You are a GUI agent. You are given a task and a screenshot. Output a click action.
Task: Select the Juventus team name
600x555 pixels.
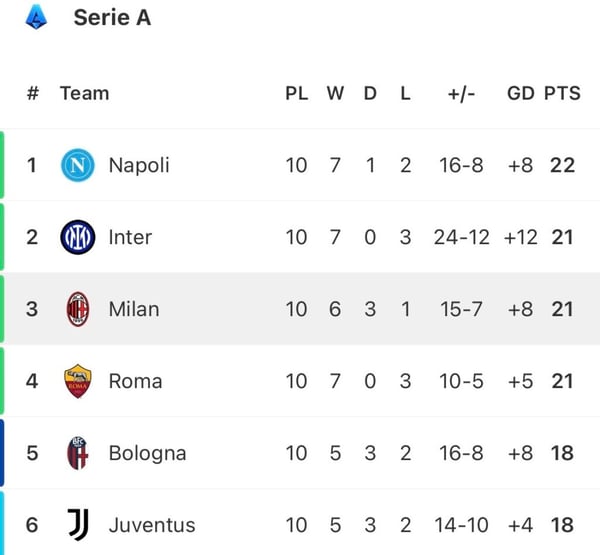coord(152,525)
